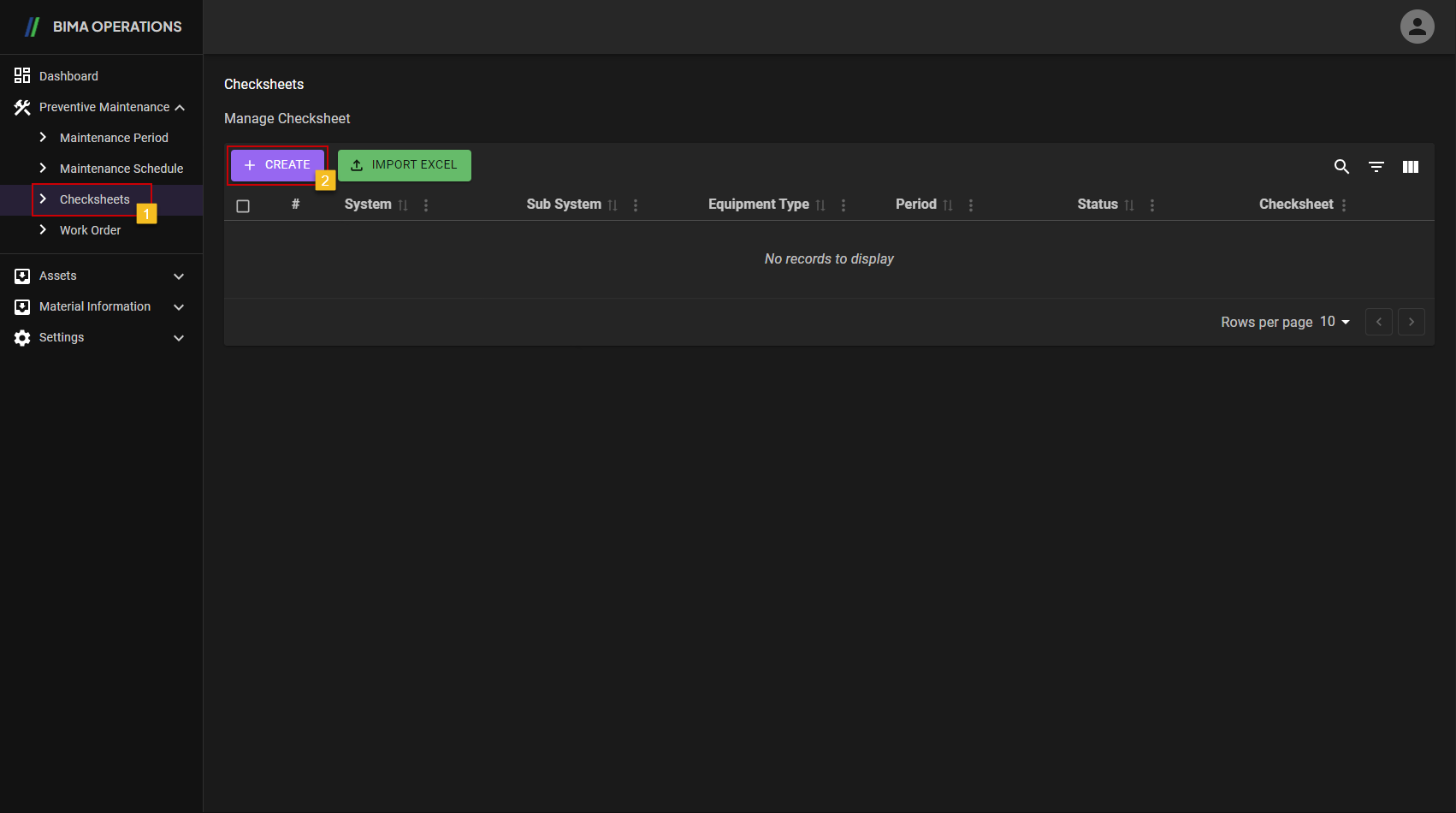This screenshot has width=1456, height=813.
Task: Open Status column options menu
Action: [x=1152, y=205]
